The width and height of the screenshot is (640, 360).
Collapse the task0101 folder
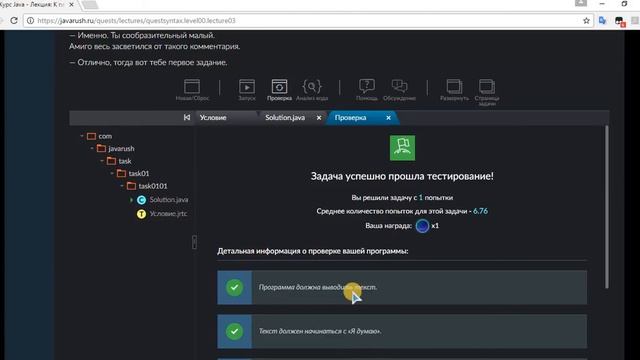(x=122, y=186)
